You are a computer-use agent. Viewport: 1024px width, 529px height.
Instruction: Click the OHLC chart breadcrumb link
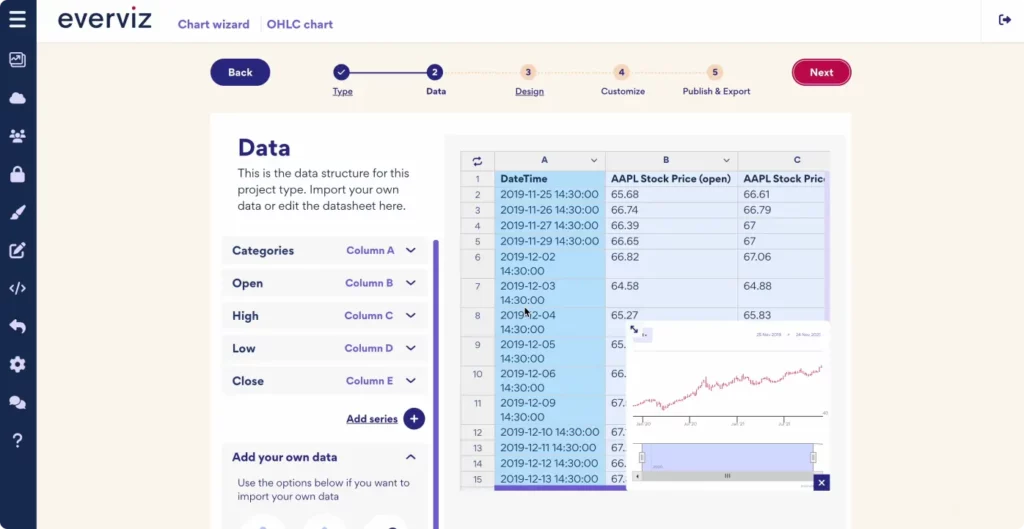tap(300, 24)
